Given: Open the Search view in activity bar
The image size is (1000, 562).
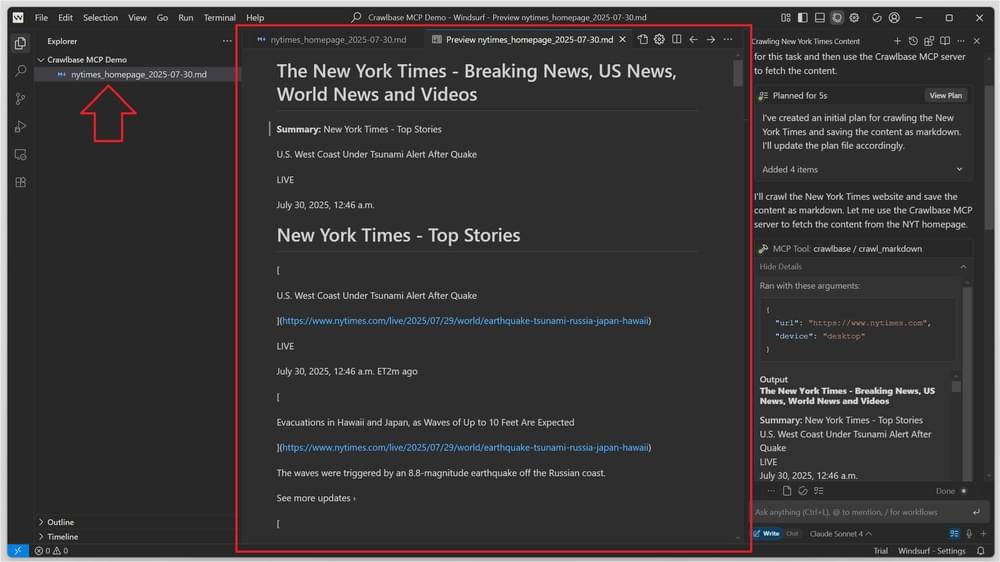Looking at the screenshot, I should [20, 71].
